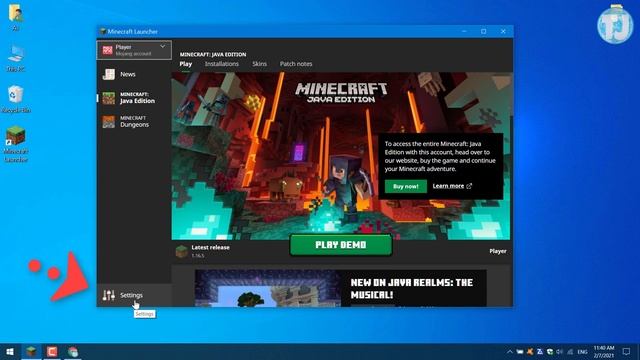Minimize the Minecraft Launcher window
Image resolution: width=640 pixels, height=360 pixels.
point(464,31)
